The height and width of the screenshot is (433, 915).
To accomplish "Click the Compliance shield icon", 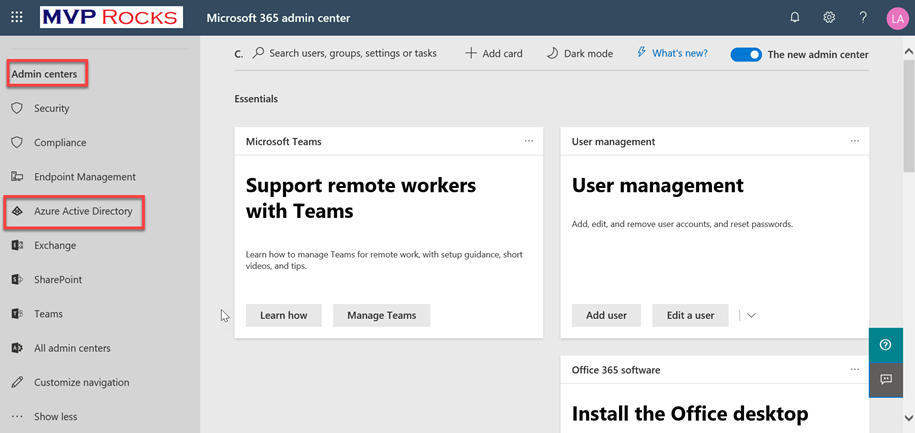I will point(17,142).
